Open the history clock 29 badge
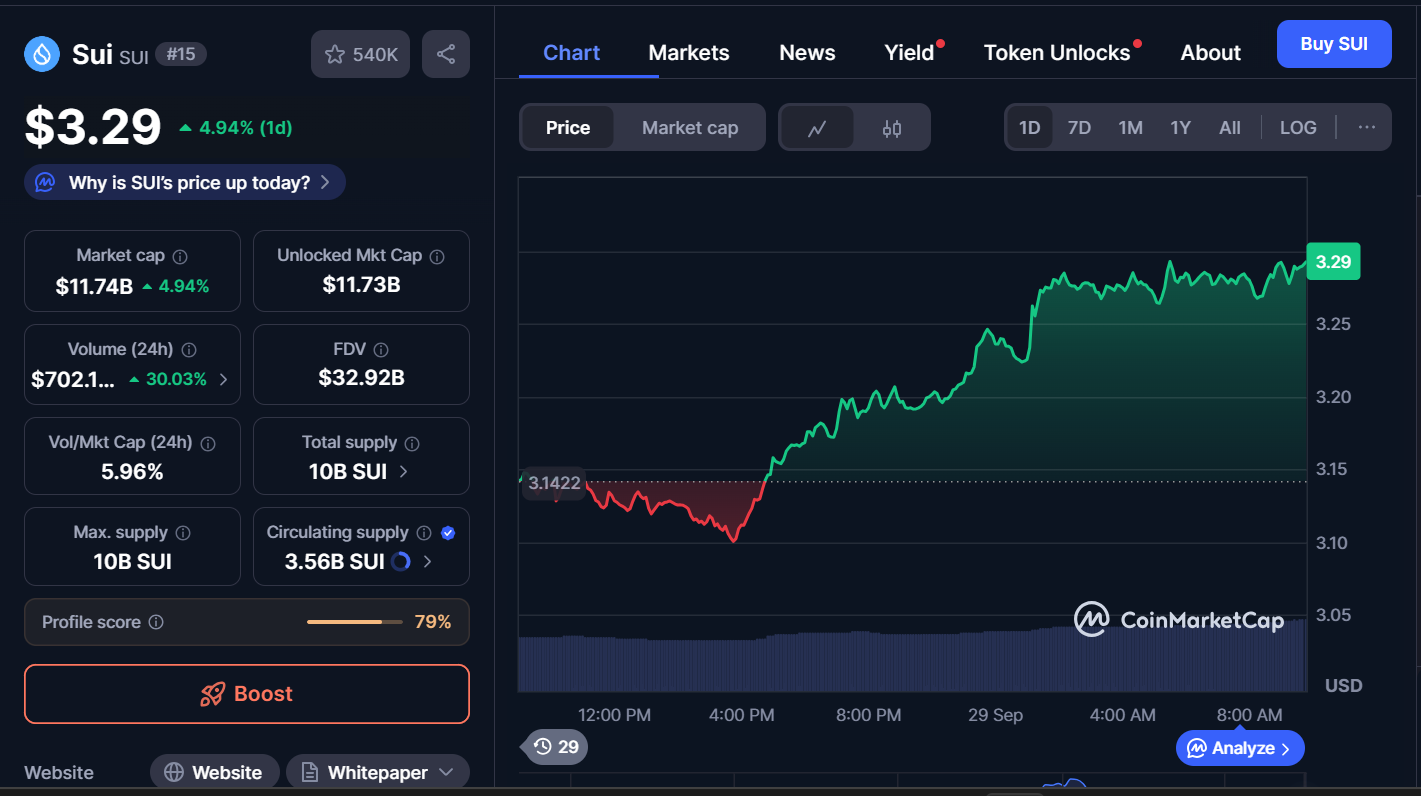 point(556,747)
